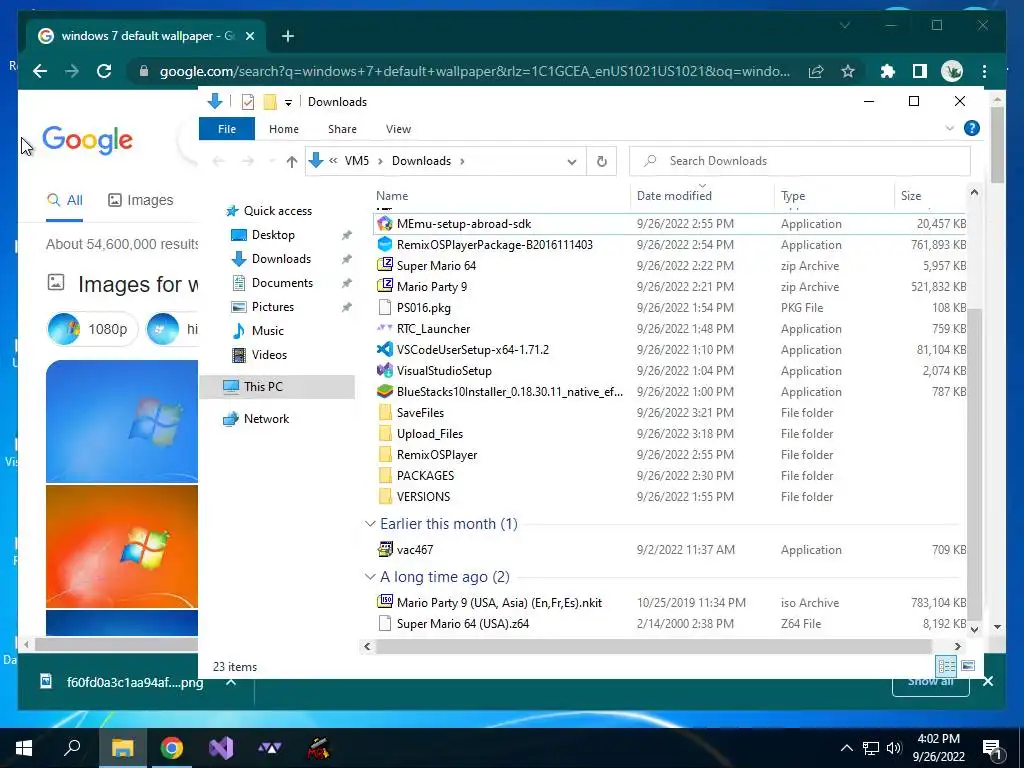
Task: Open the Home ribbon tab
Action: 283,129
